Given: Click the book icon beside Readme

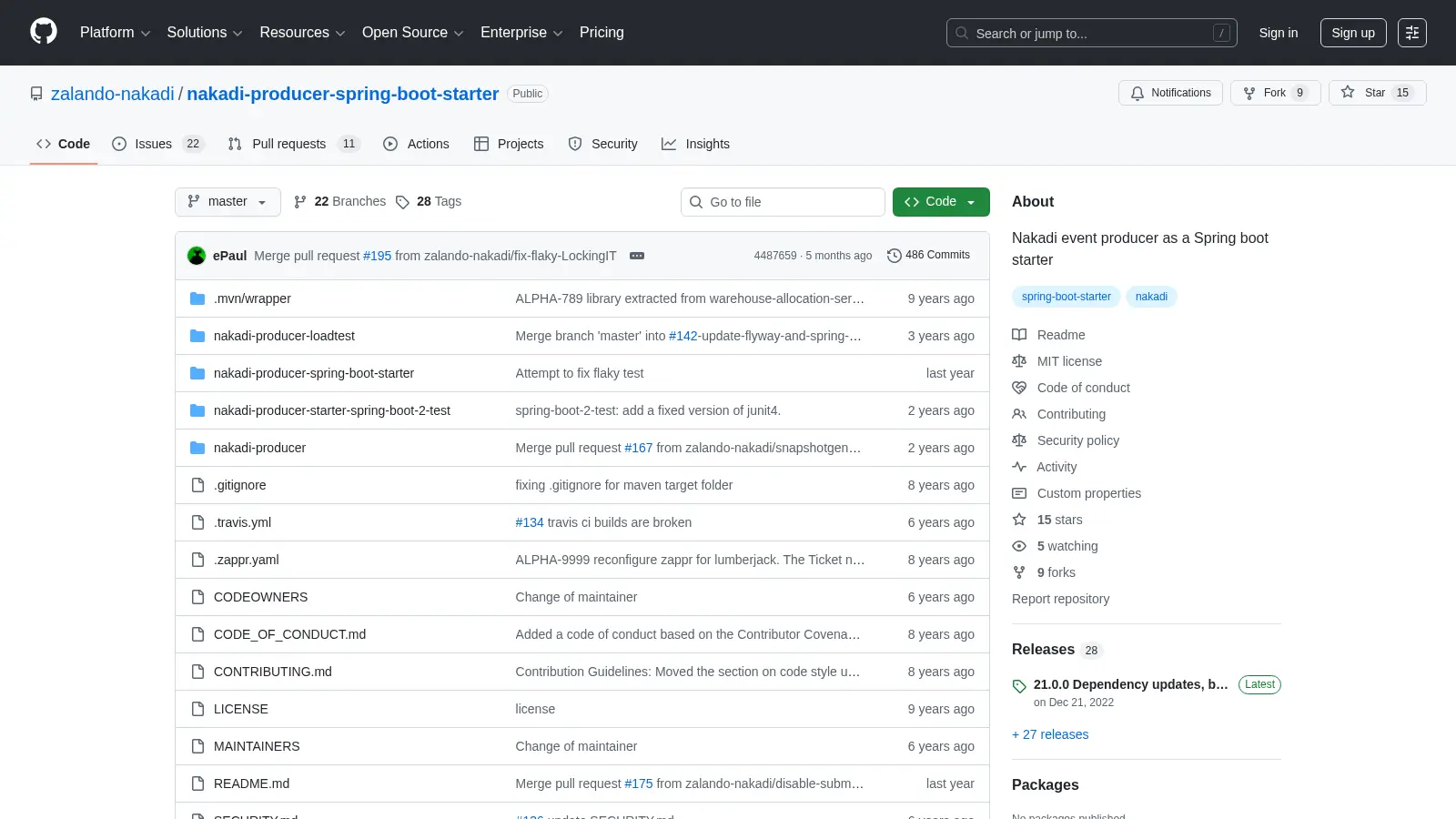Looking at the screenshot, I should coord(1019,335).
